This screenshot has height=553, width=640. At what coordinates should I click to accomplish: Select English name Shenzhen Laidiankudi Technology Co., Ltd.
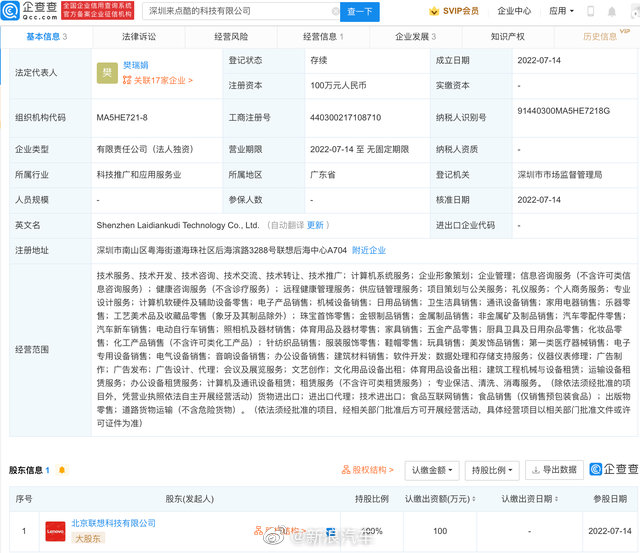coord(178,225)
